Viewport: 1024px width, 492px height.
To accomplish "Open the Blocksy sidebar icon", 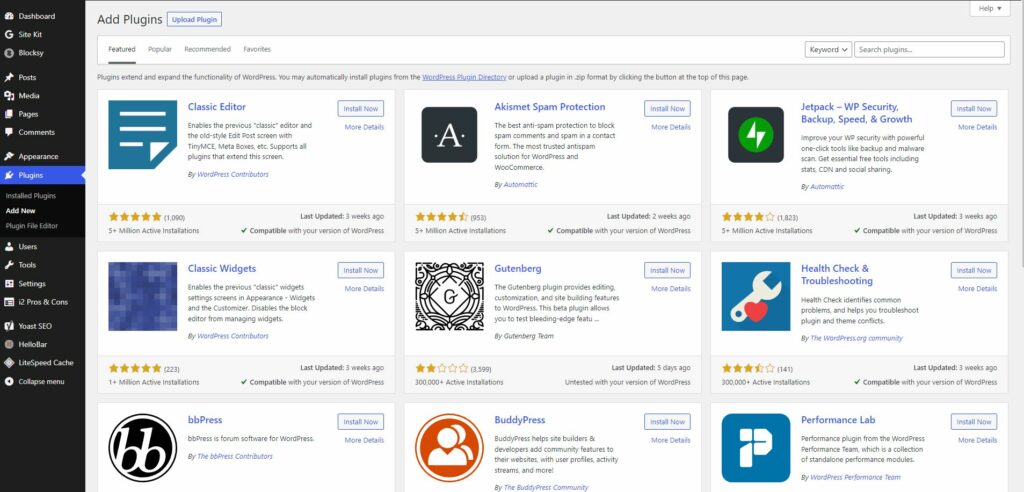I will click(9, 53).
